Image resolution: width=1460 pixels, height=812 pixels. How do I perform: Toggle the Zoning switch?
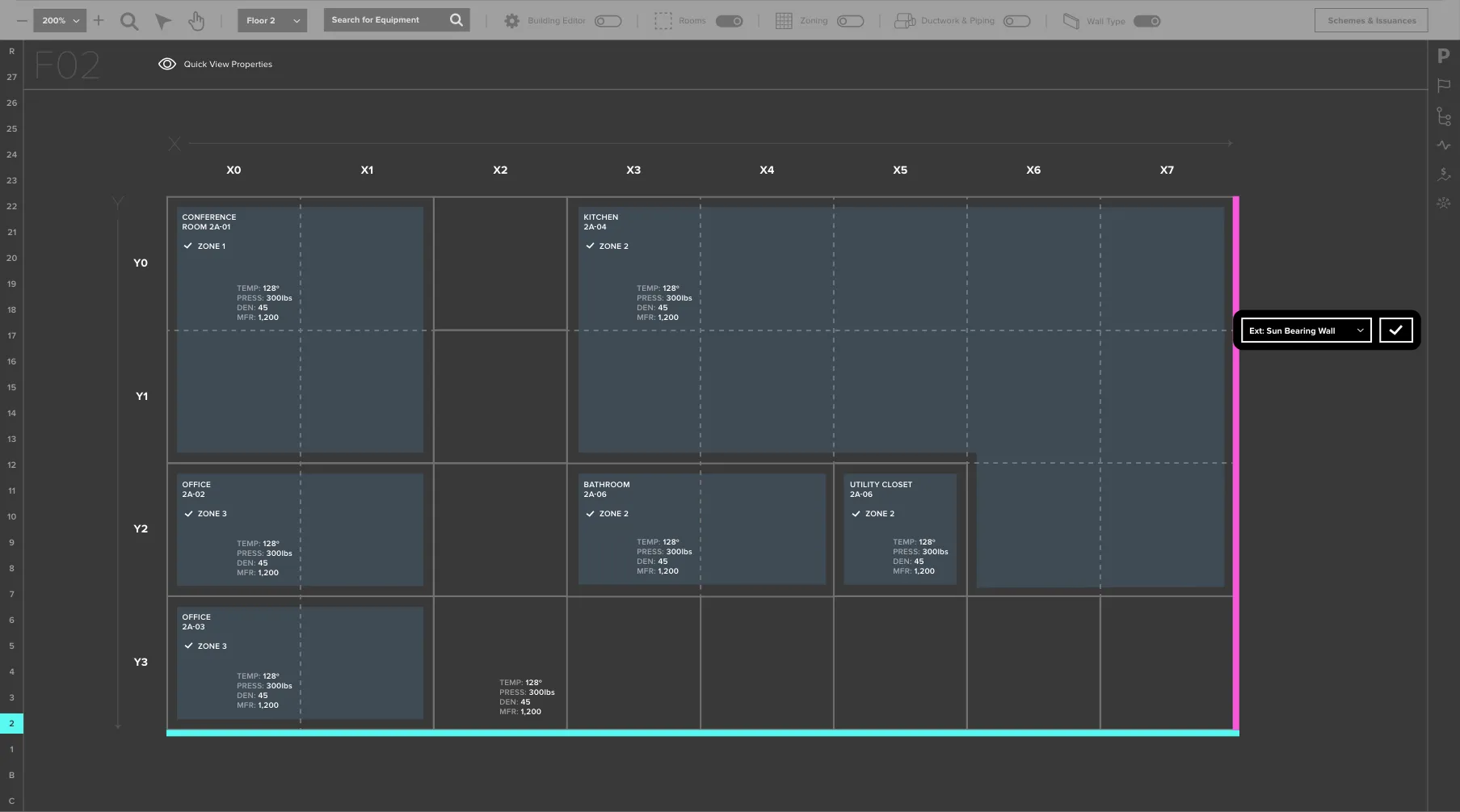click(x=850, y=21)
